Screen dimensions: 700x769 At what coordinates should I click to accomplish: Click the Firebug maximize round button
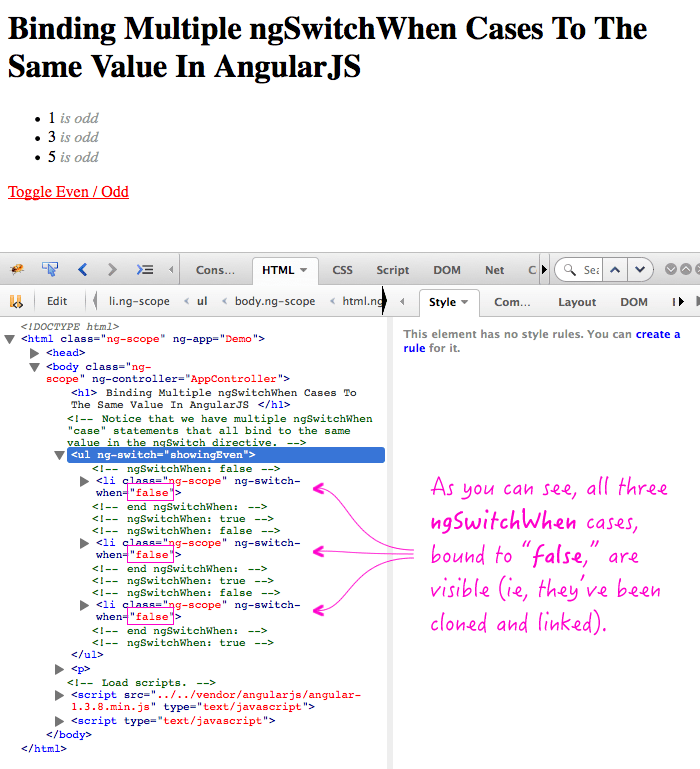[686, 269]
